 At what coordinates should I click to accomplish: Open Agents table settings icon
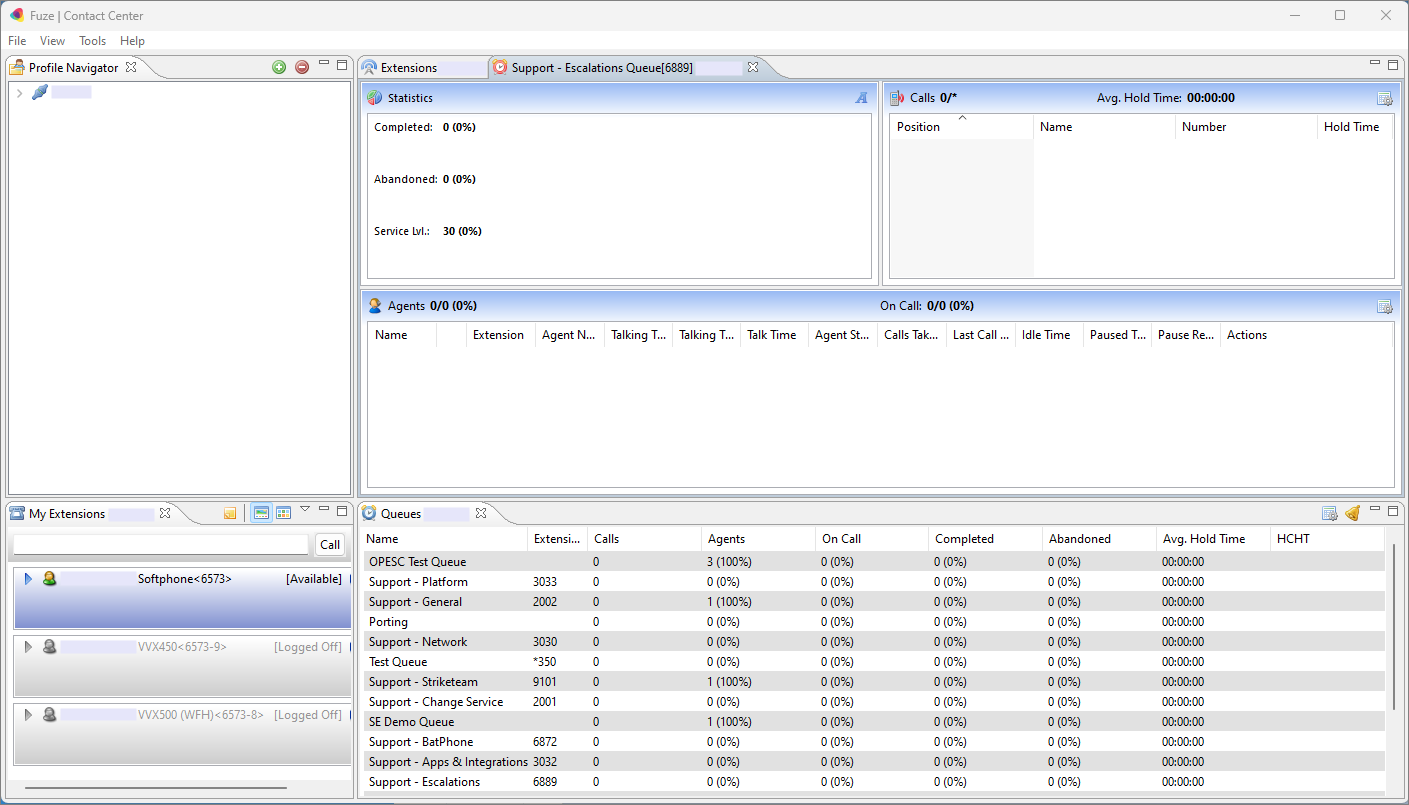point(1384,306)
